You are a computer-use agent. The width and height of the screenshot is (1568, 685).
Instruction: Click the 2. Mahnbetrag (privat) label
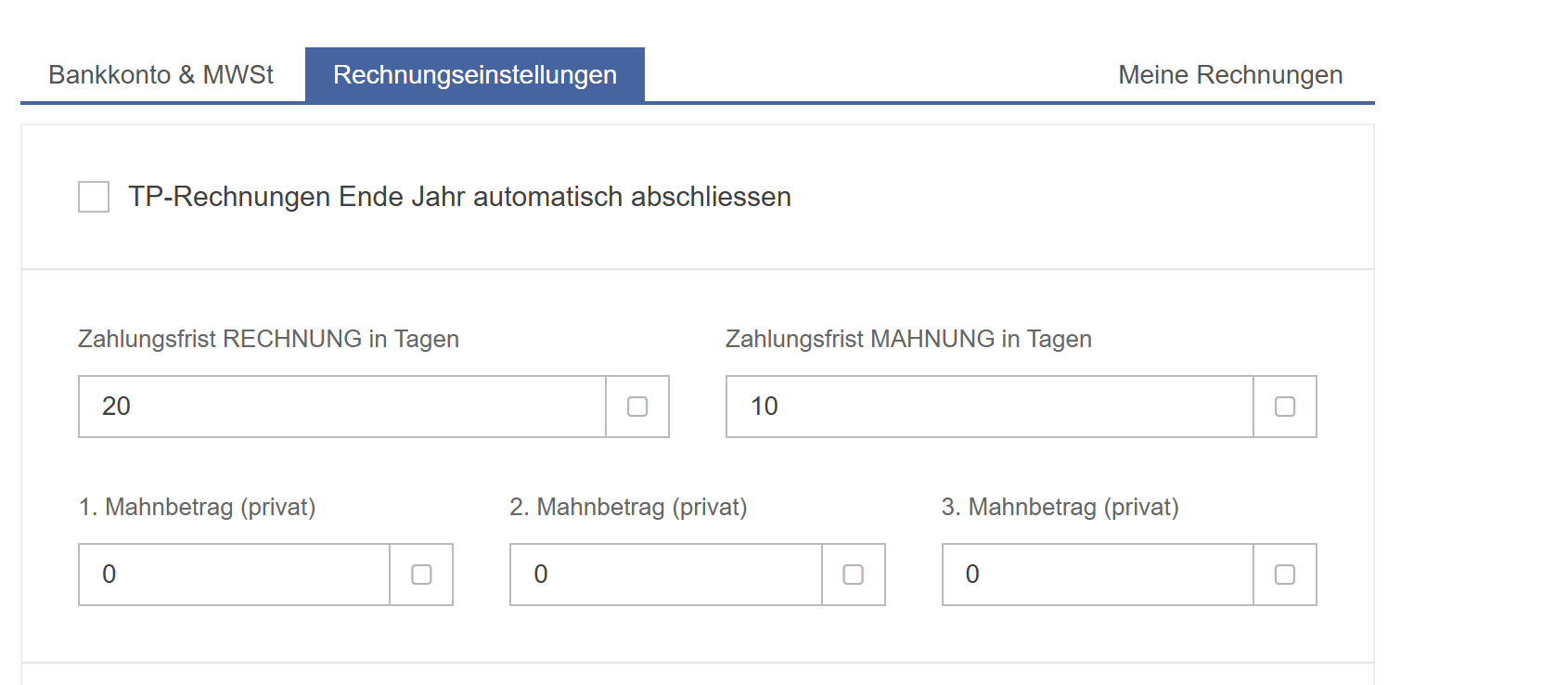pyautogui.click(x=628, y=507)
